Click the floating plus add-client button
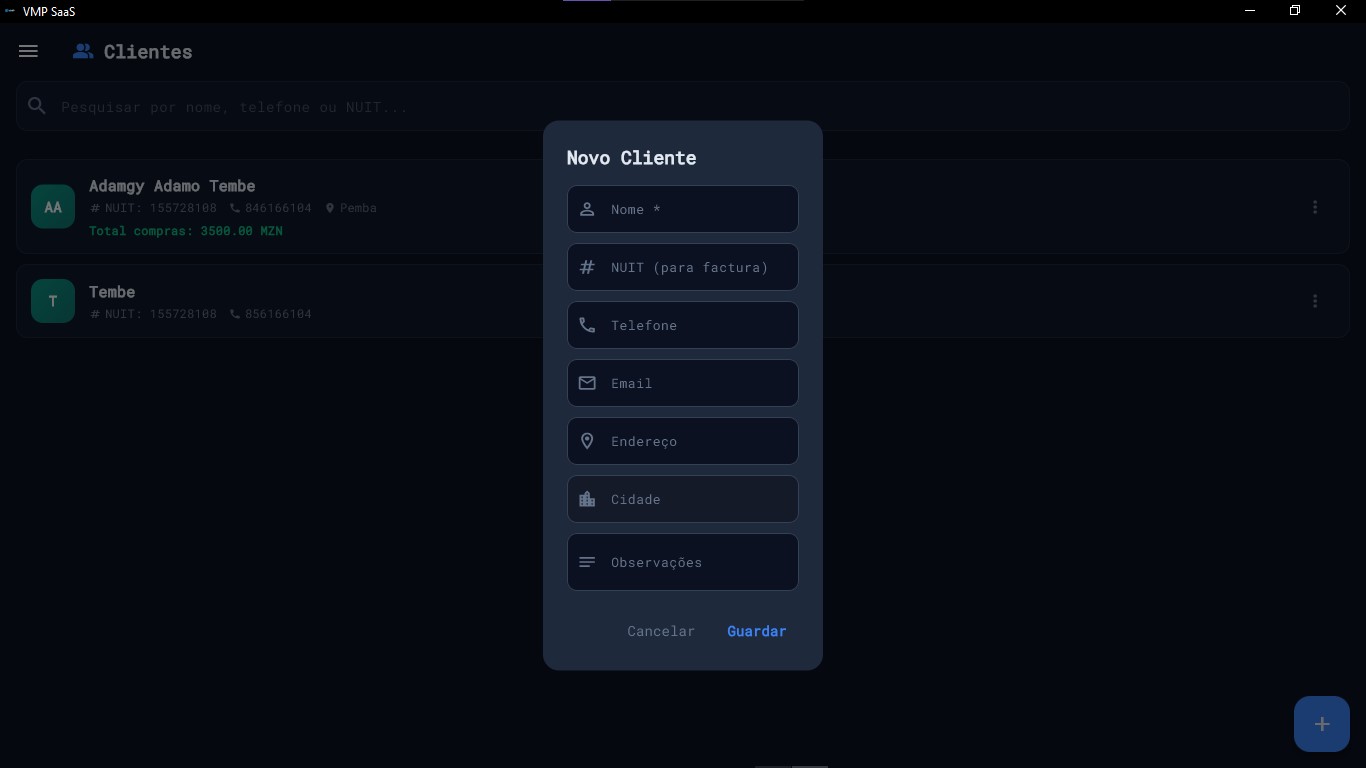Viewport: 1366px width, 768px height. [1322, 724]
